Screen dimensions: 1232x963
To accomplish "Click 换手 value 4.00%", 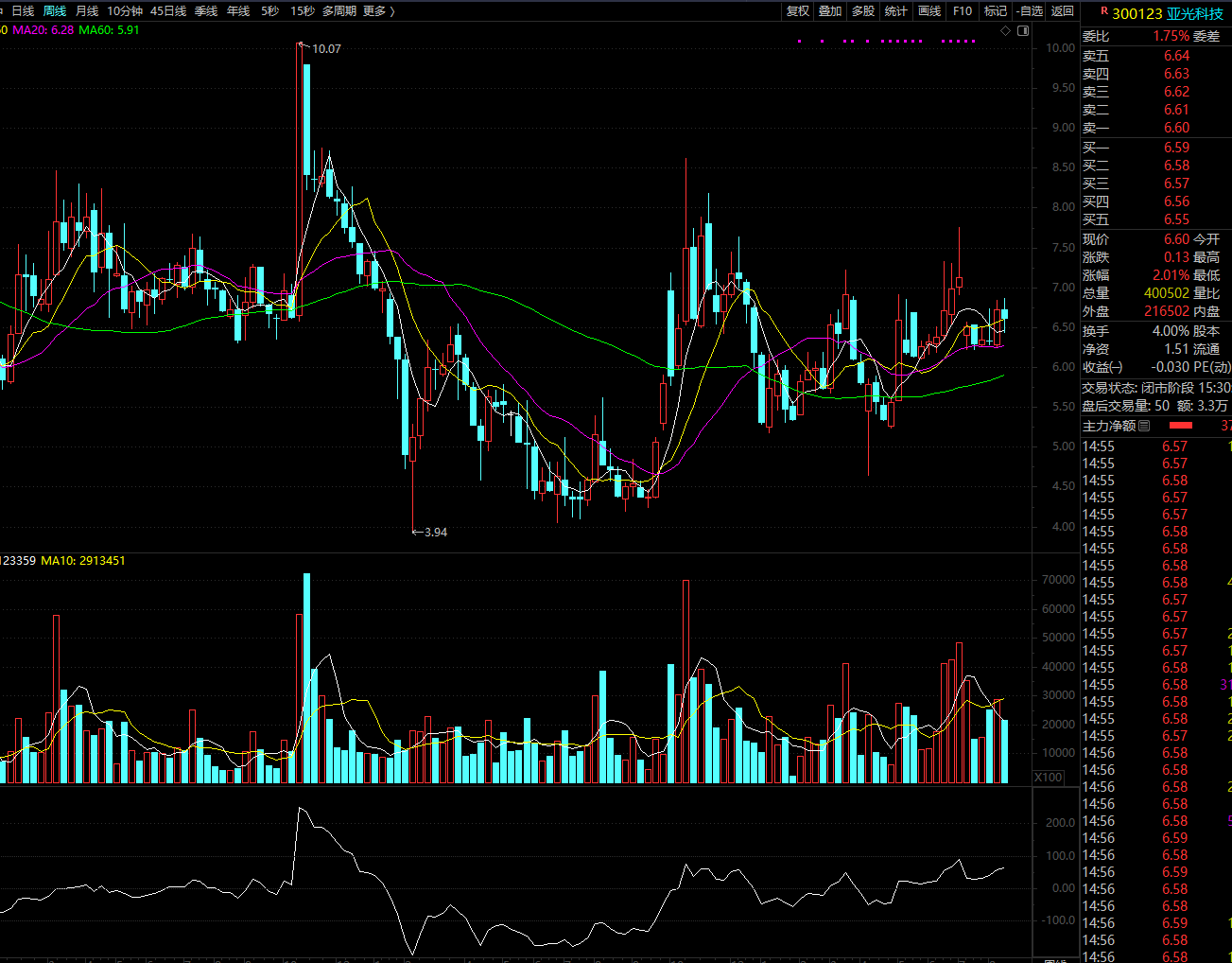I will coord(1171,331).
